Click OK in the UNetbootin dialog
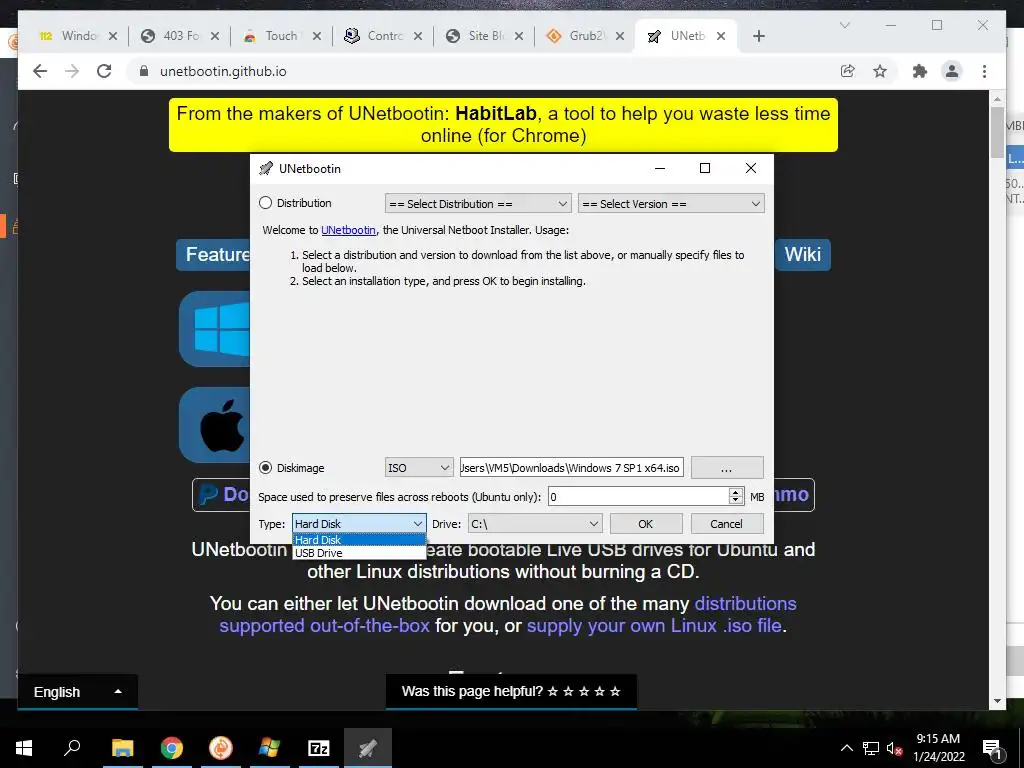 coord(646,524)
